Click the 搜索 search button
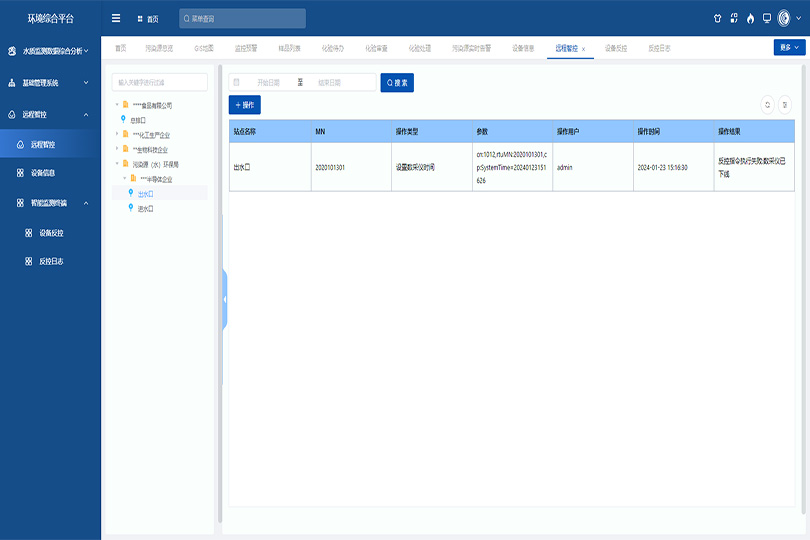810x540 pixels. point(397,83)
